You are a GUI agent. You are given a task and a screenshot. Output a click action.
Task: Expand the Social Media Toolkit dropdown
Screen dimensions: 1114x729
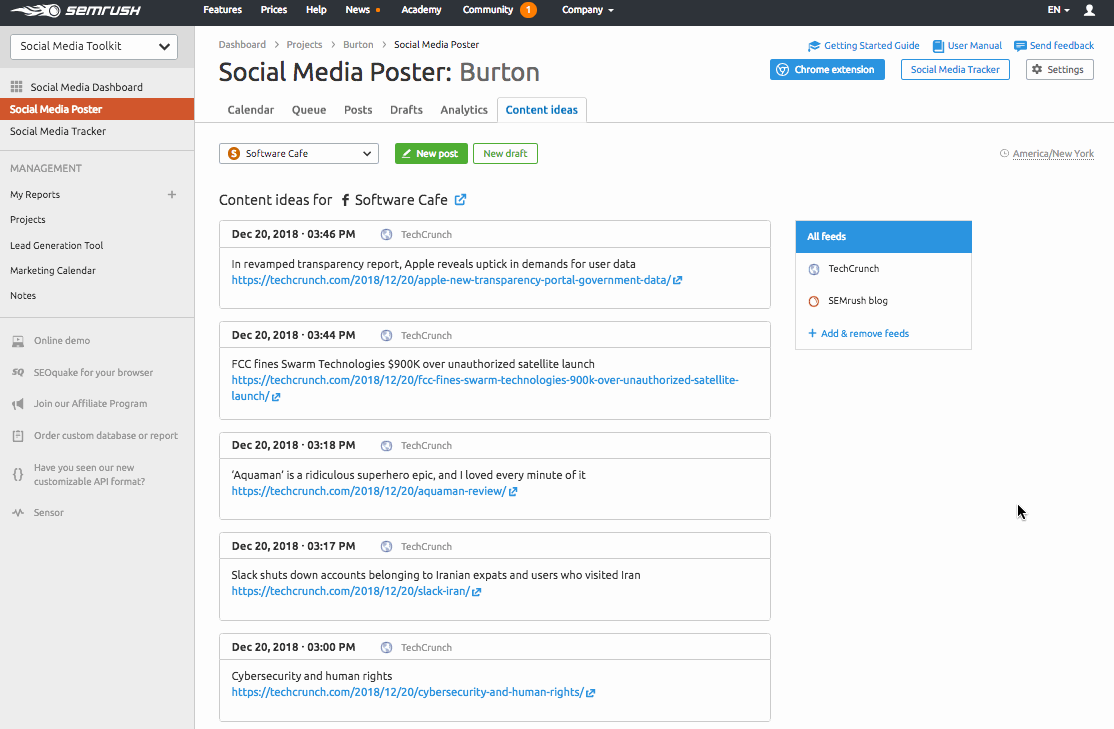[94, 47]
